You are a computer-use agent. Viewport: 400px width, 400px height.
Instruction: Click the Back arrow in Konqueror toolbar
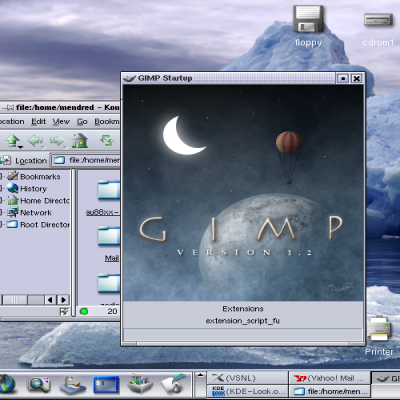[x=35, y=140]
